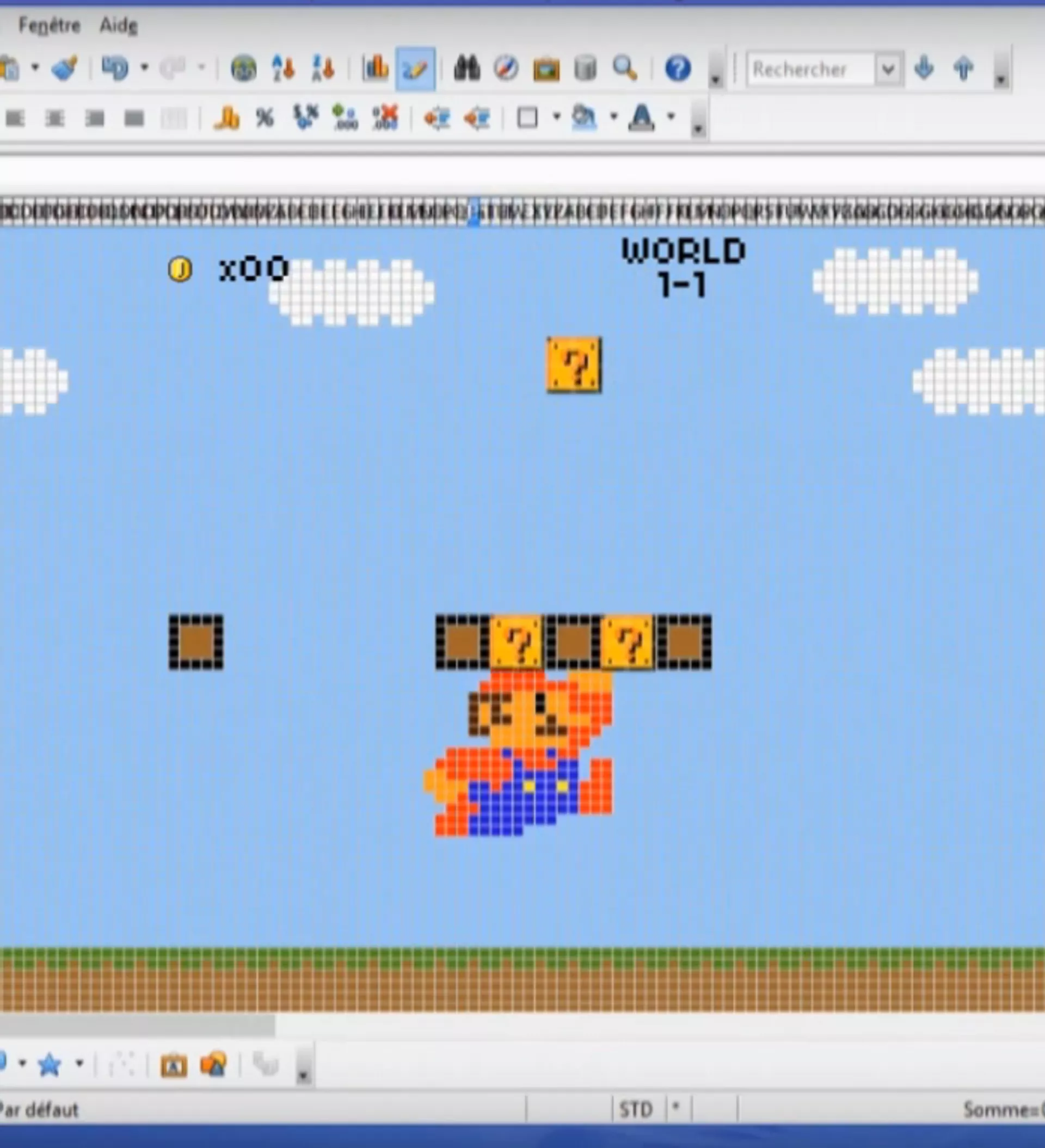1045x1148 pixels.
Task: Apply currency number format icon
Action: (x=226, y=118)
